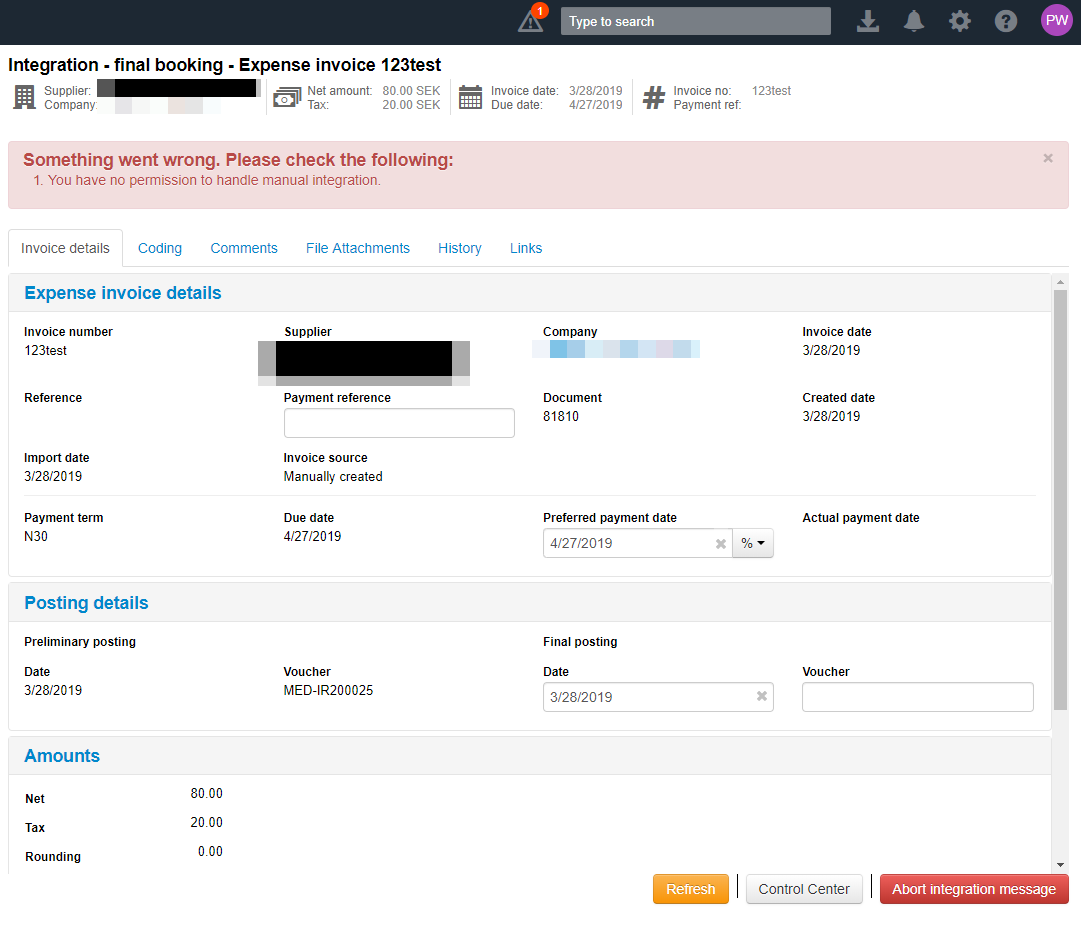1081x928 pixels.
Task: Click the supplier building icon
Action: coord(24,97)
